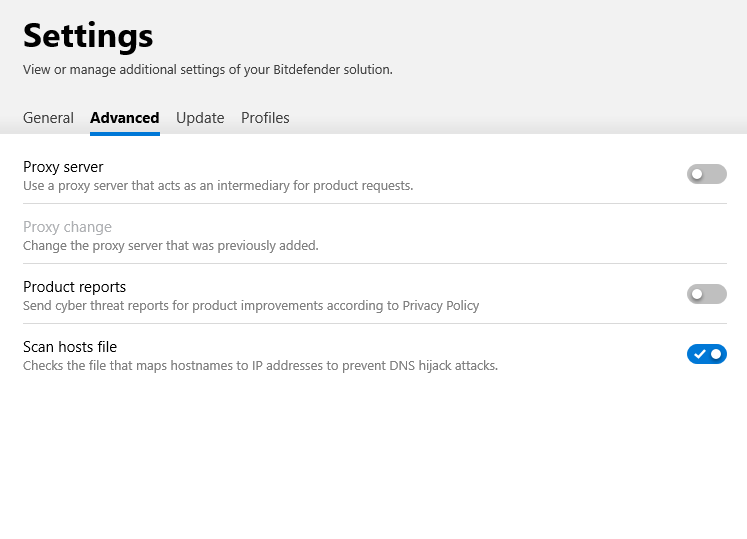Enable the Proxy server switch
The width and height of the screenshot is (747, 539).
[706, 174]
